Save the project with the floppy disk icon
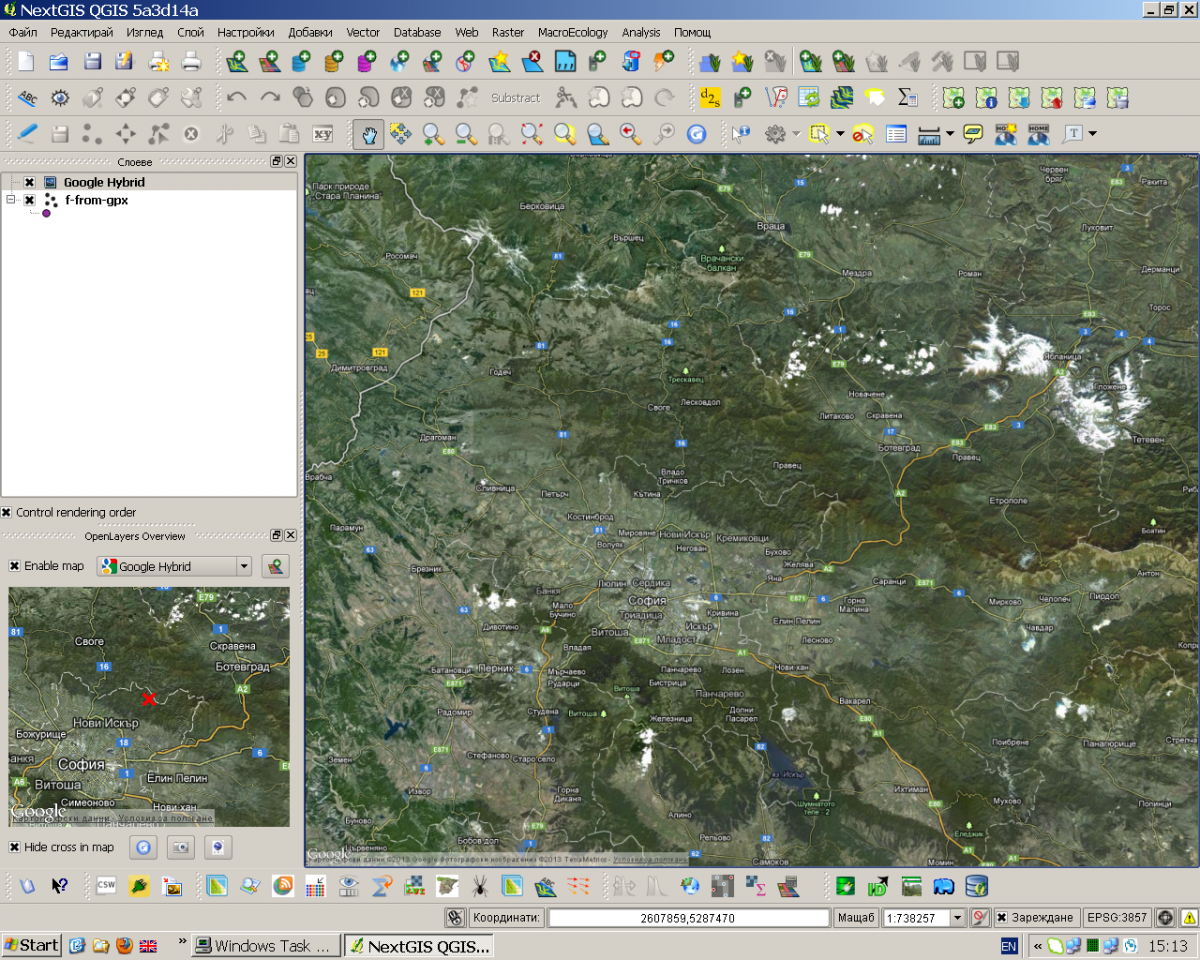Image resolution: width=1200 pixels, height=960 pixels. 92,62
